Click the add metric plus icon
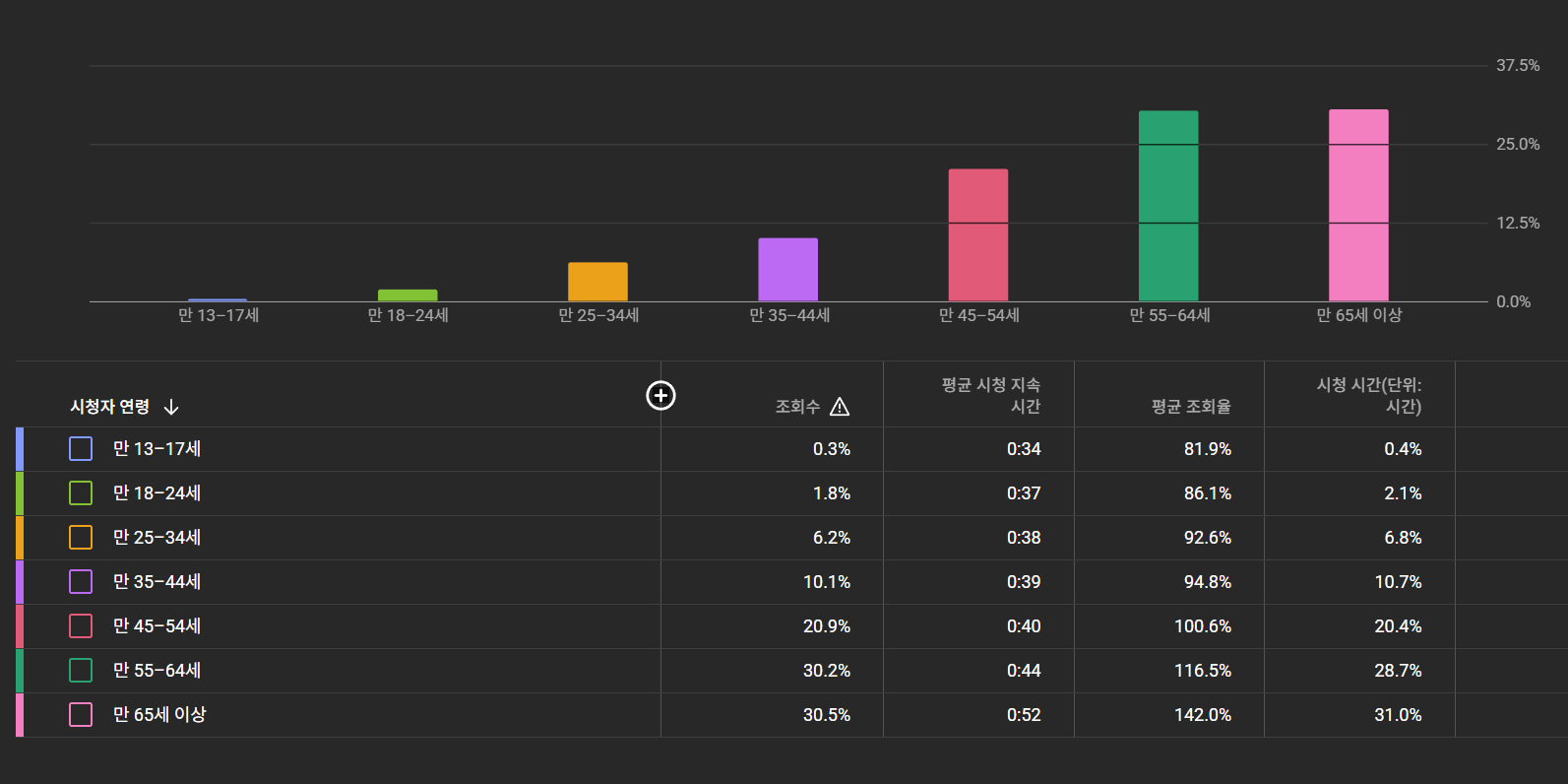Image resolution: width=1568 pixels, height=784 pixels. pos(660,395)
